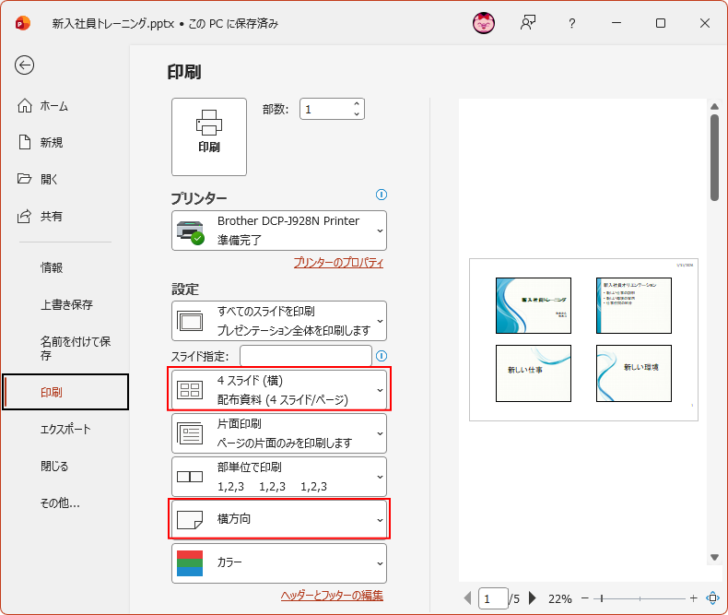
Task: Click the copies number input field
Action: coord(326,109)
